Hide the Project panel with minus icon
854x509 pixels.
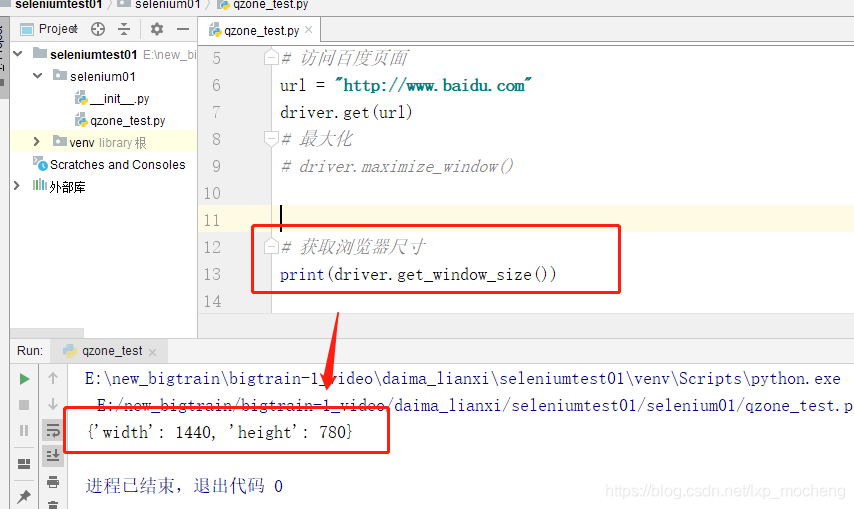[183, 29]
